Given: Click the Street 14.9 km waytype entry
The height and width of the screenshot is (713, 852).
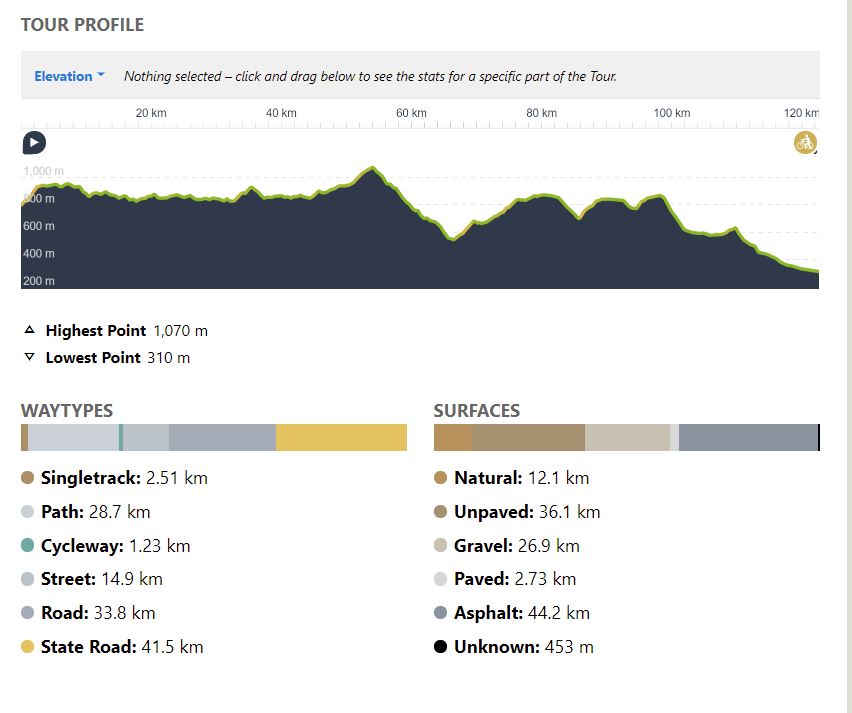Looking at the screenshot, I should [101, 579].
